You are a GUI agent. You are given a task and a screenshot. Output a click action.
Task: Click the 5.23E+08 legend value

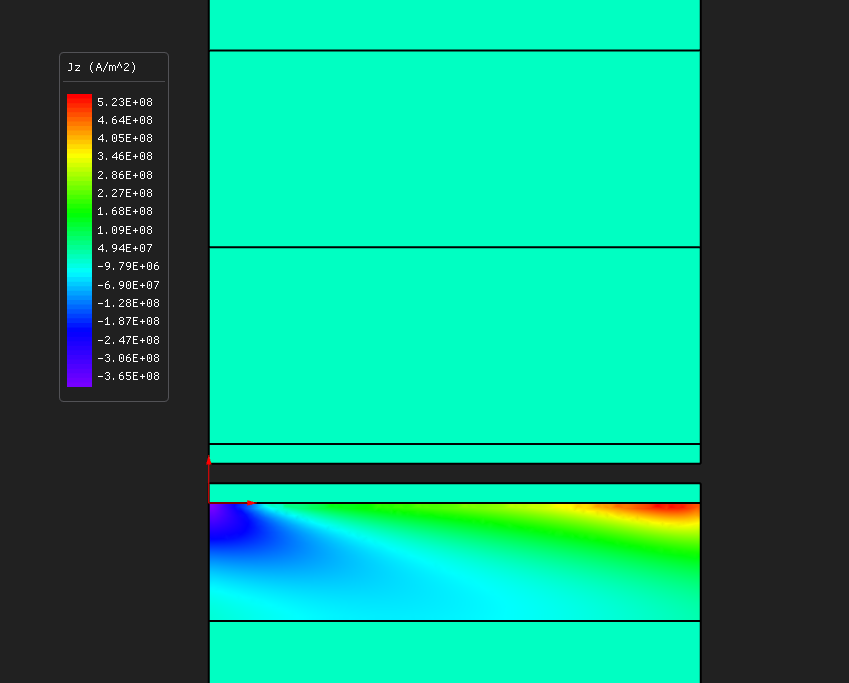click(125, 102)
